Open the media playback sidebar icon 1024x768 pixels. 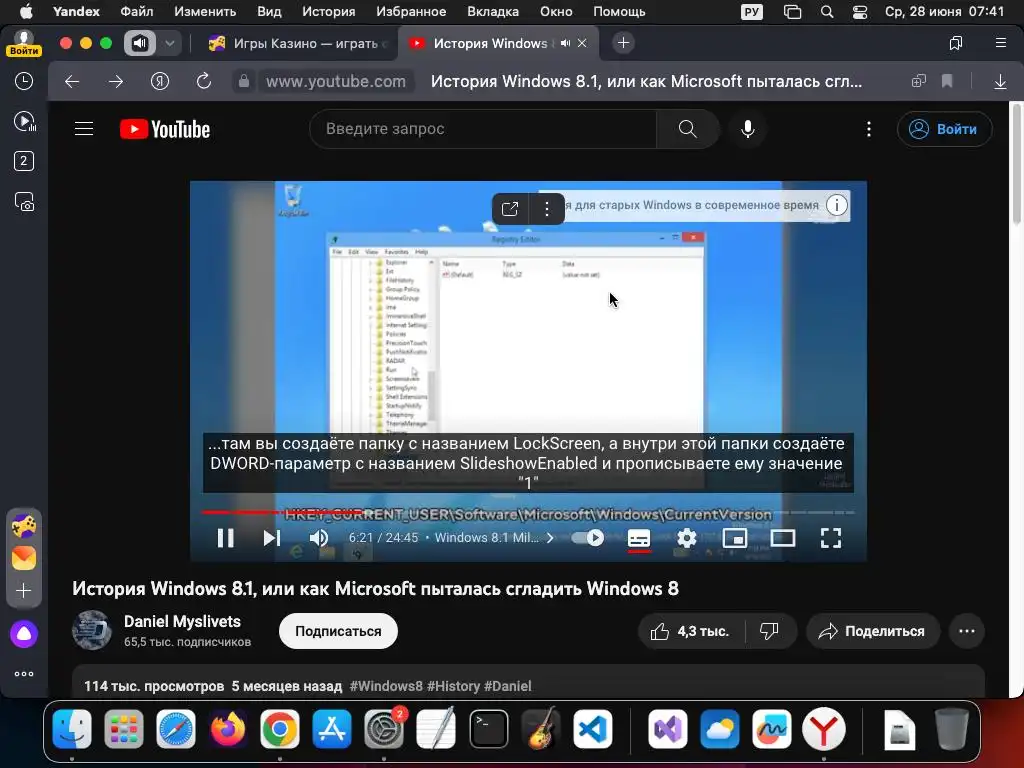point(24,121)
